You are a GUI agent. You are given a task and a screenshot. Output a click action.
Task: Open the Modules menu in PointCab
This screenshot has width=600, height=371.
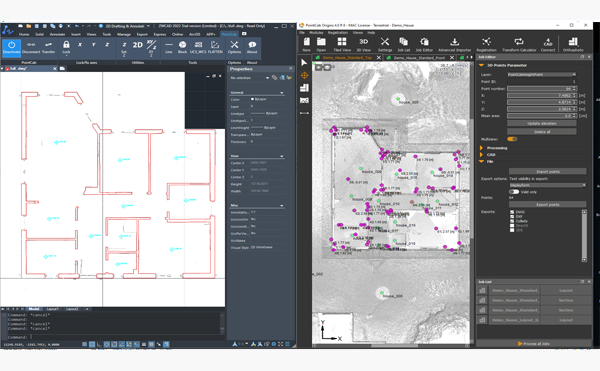[316, 33]
